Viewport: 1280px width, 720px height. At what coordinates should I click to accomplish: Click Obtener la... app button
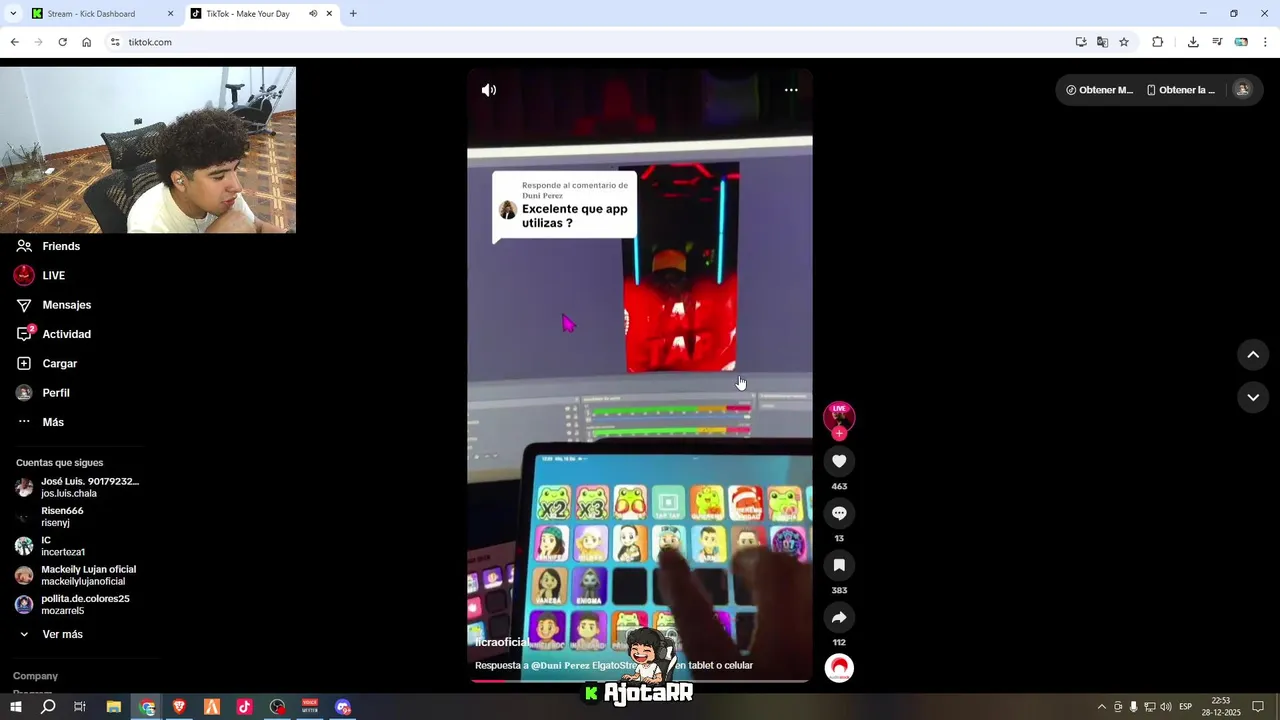(1181, 90)
